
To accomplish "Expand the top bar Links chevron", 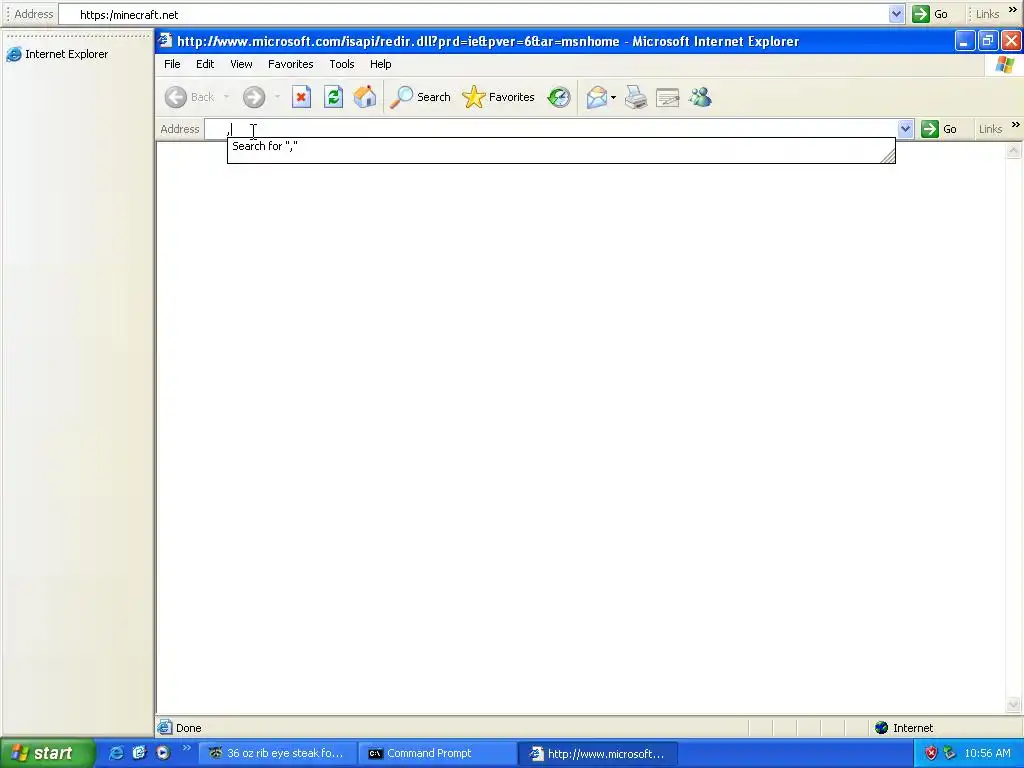I will click(x=1013, y=10).
